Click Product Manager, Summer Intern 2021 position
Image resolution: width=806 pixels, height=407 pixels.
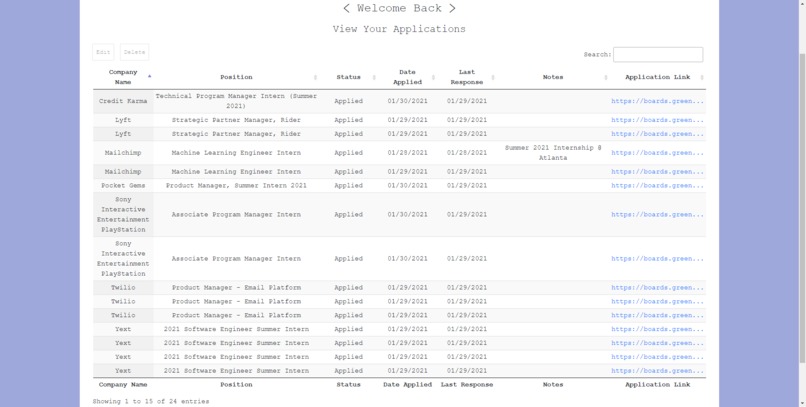point(236,186)
